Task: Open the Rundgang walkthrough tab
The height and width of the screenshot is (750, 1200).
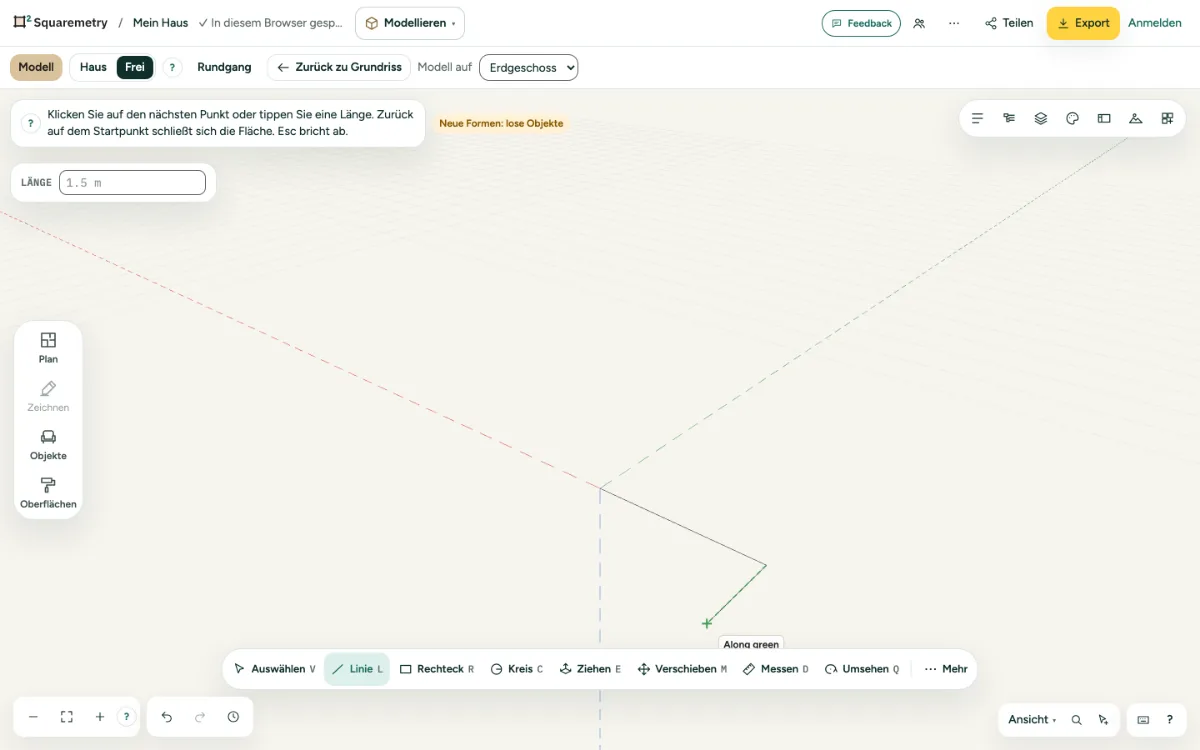Action: point(224,67)
